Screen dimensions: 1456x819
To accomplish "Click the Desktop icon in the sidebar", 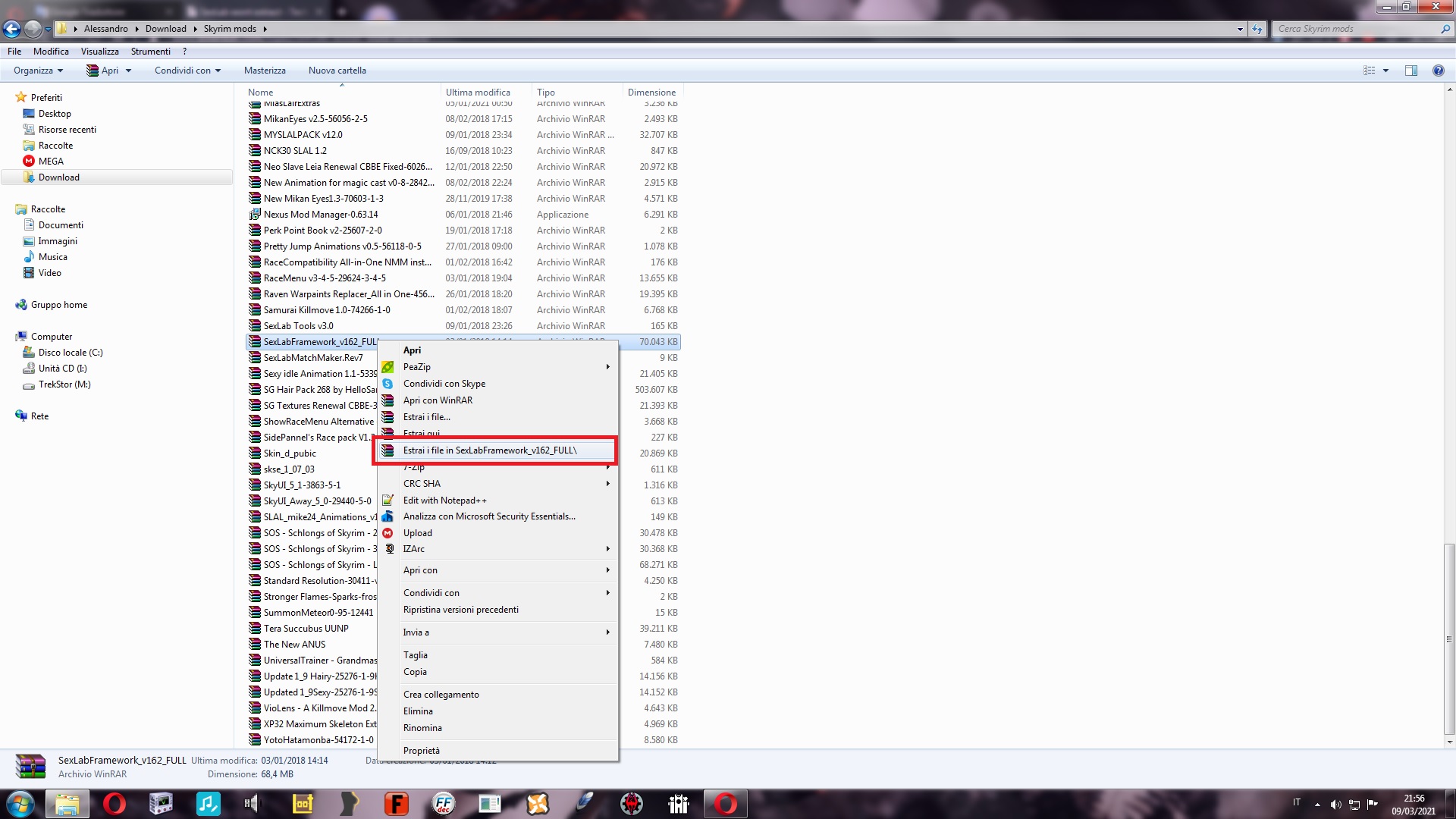I will 29,113.
